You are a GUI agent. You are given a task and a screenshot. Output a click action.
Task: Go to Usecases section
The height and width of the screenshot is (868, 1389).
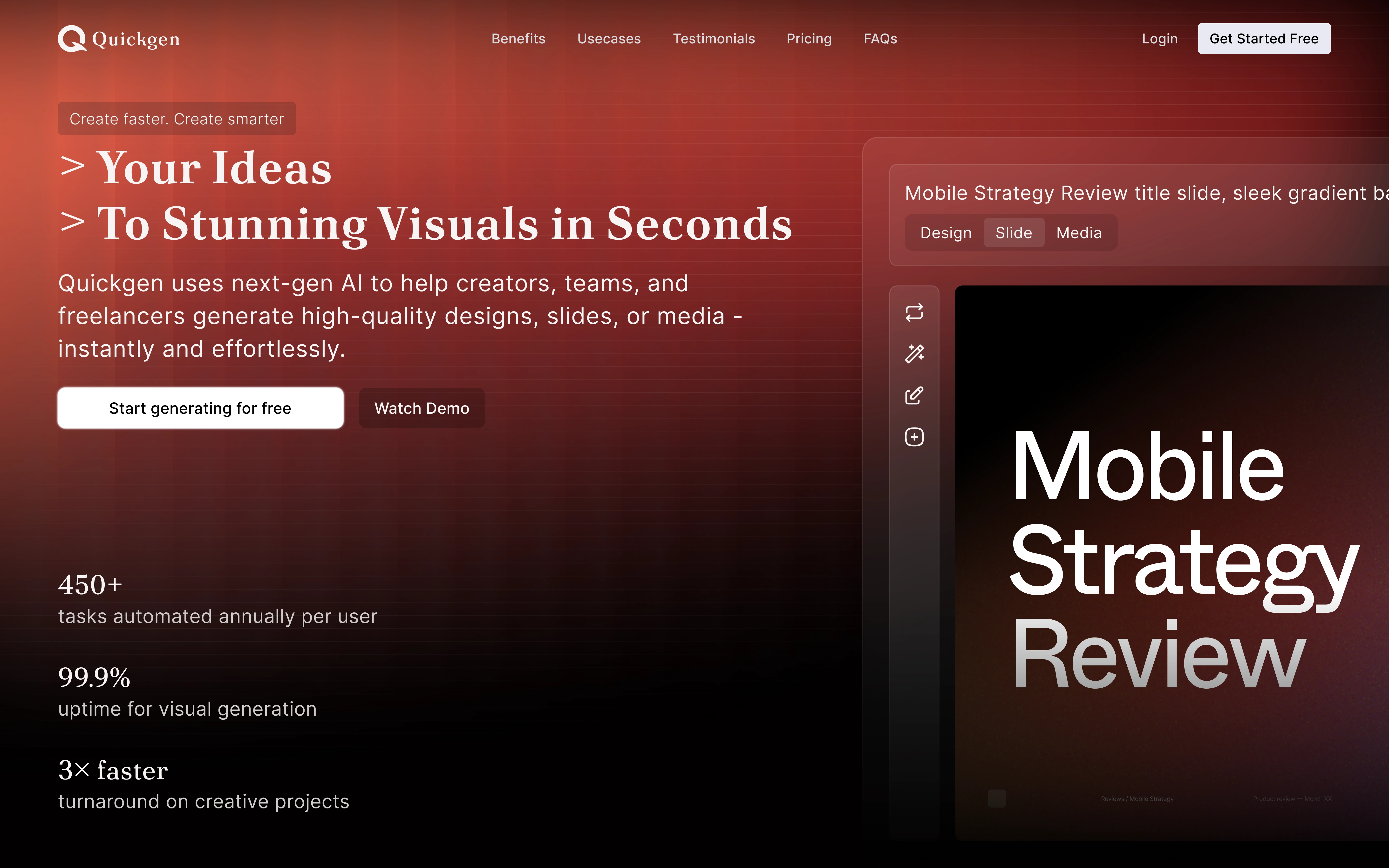click(608, 39)
